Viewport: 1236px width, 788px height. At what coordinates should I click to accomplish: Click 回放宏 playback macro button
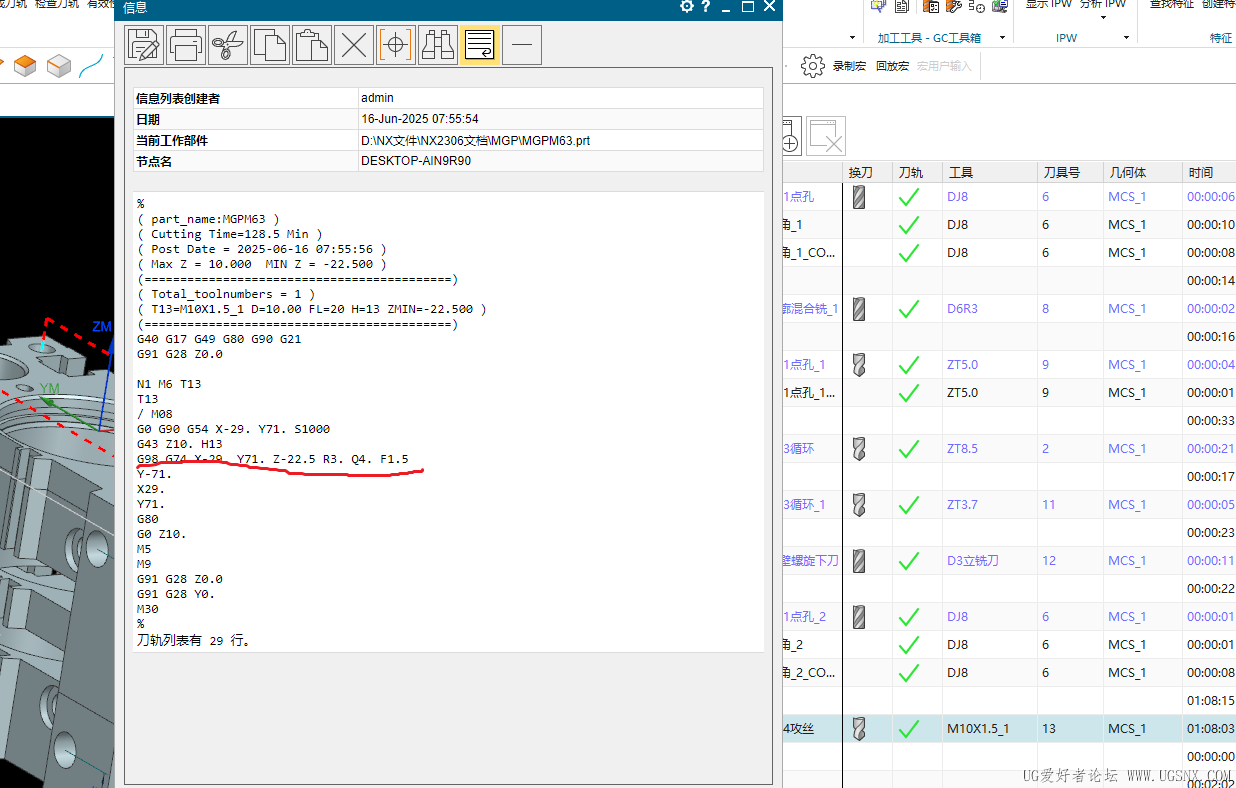[x=892, y=66]
